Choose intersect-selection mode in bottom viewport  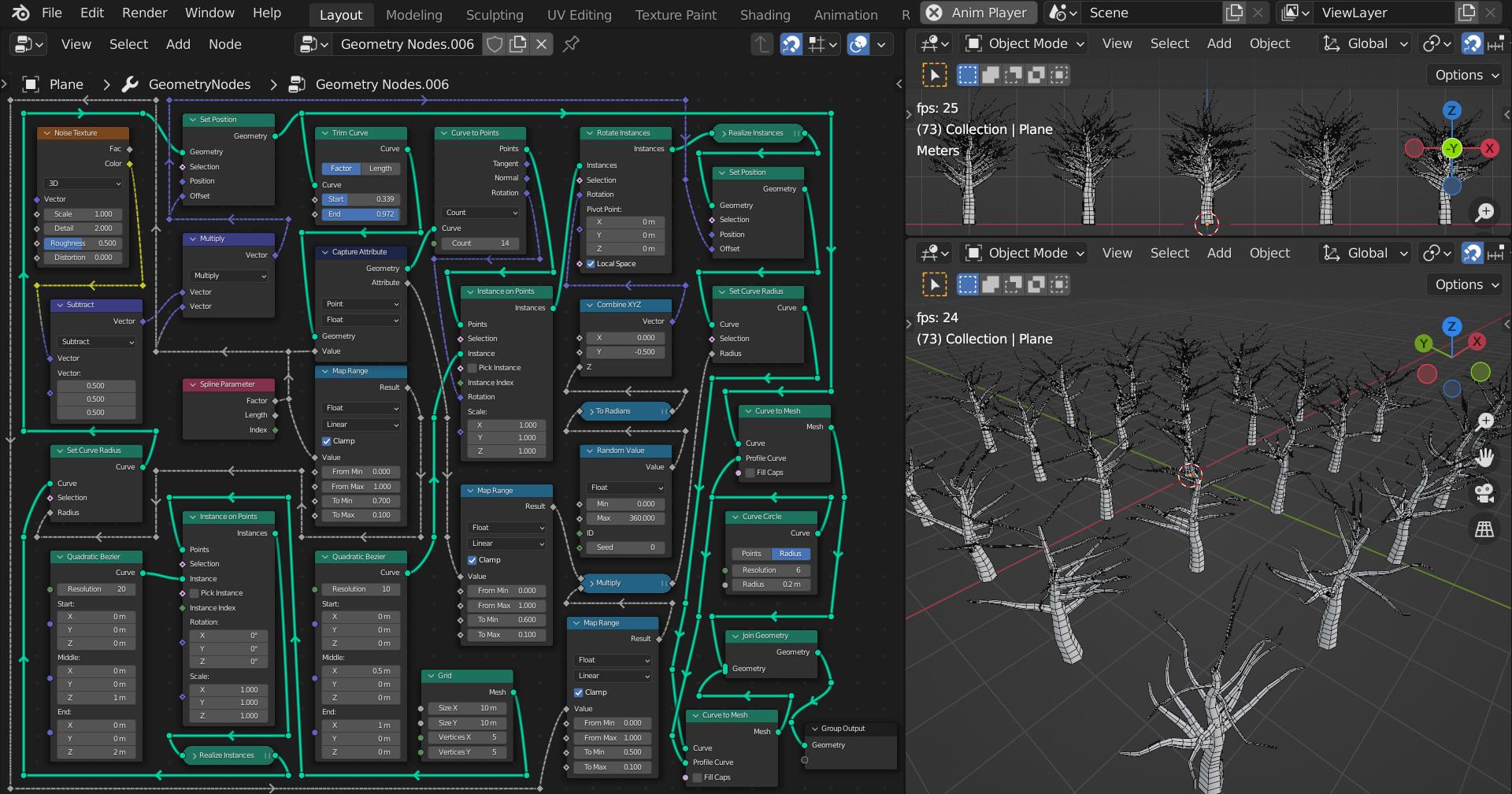(x=1059, y=284)
